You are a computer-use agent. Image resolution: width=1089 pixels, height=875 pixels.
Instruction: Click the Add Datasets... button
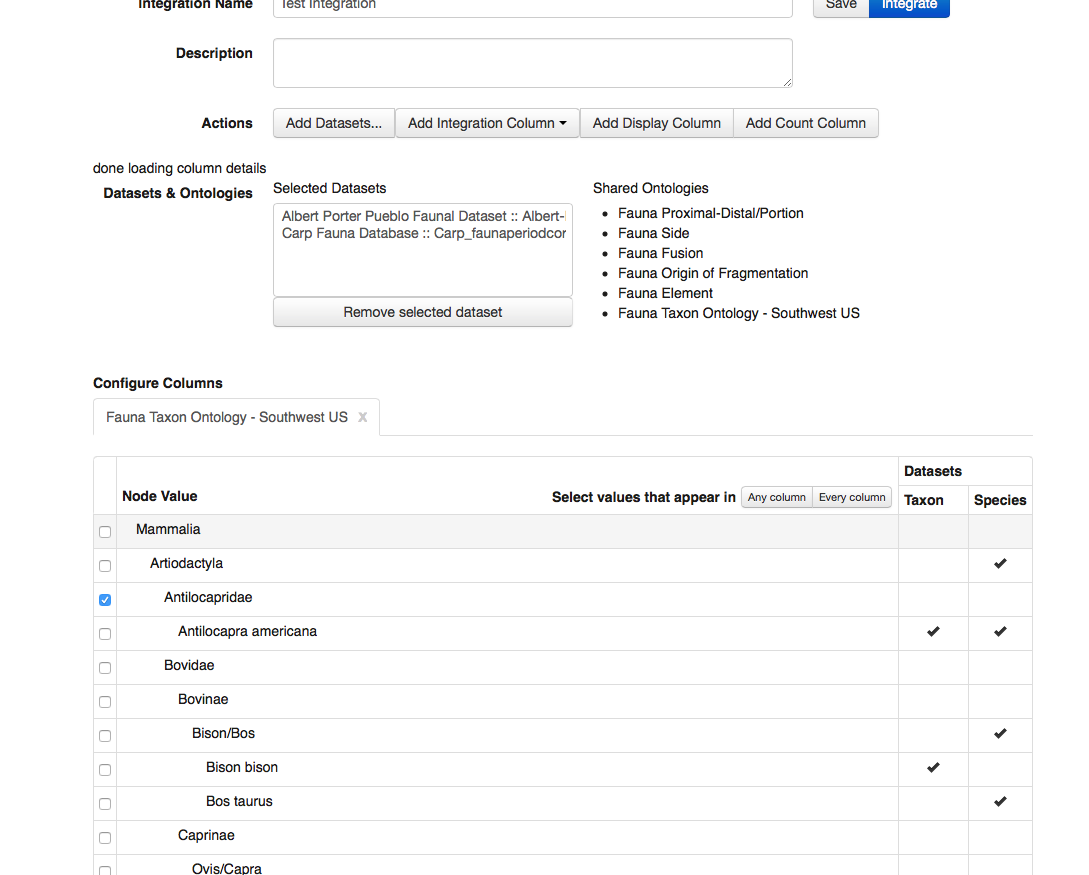click(334, 123)
